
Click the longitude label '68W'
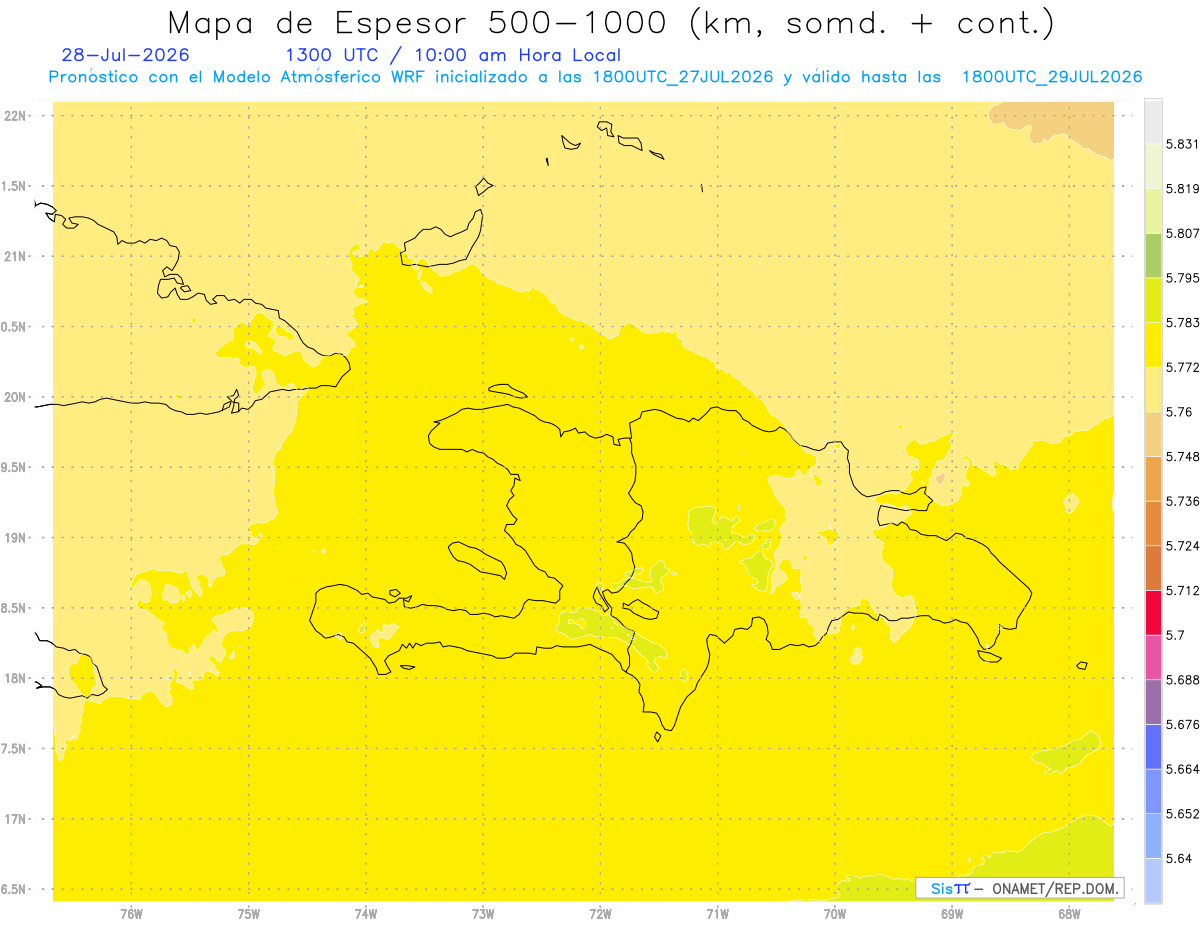pyautogui.click(x=1069, y=914)
